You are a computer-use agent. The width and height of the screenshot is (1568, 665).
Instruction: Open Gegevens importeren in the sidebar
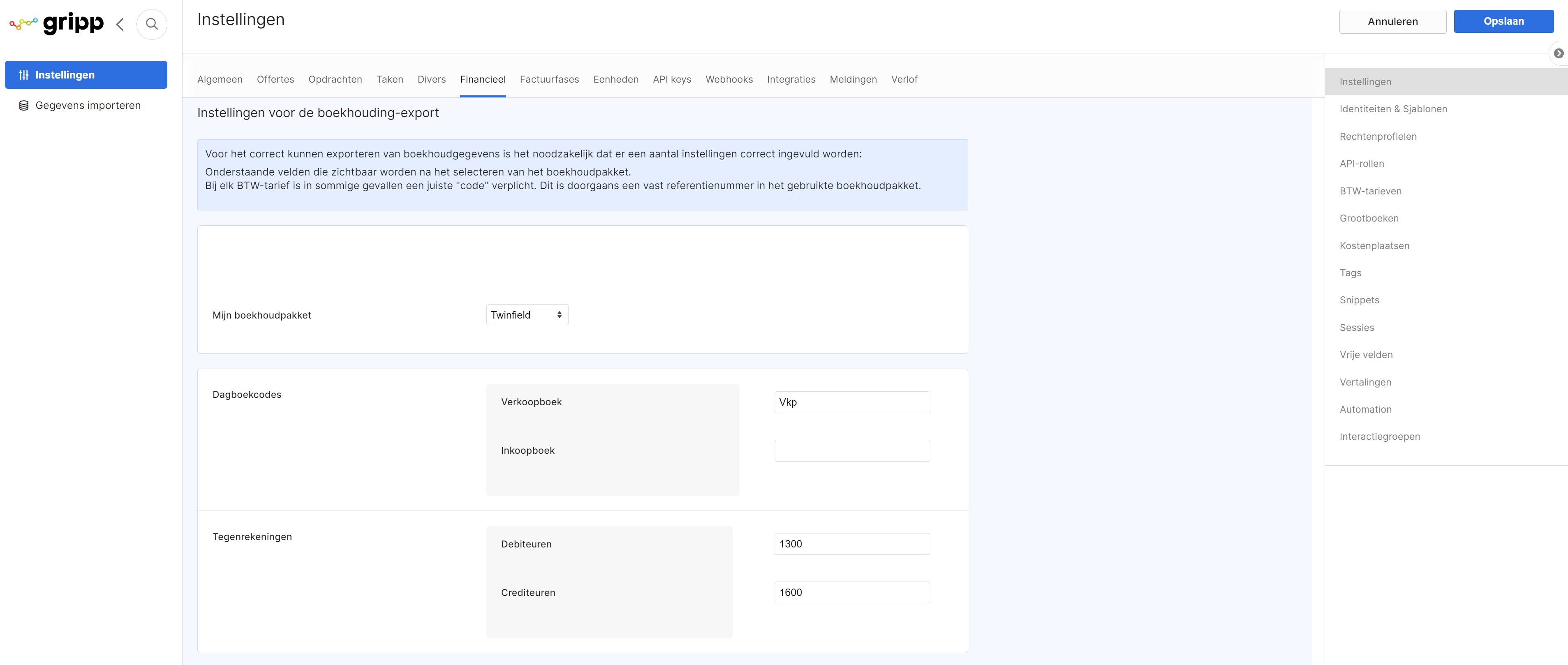click(x=86, y=105)
